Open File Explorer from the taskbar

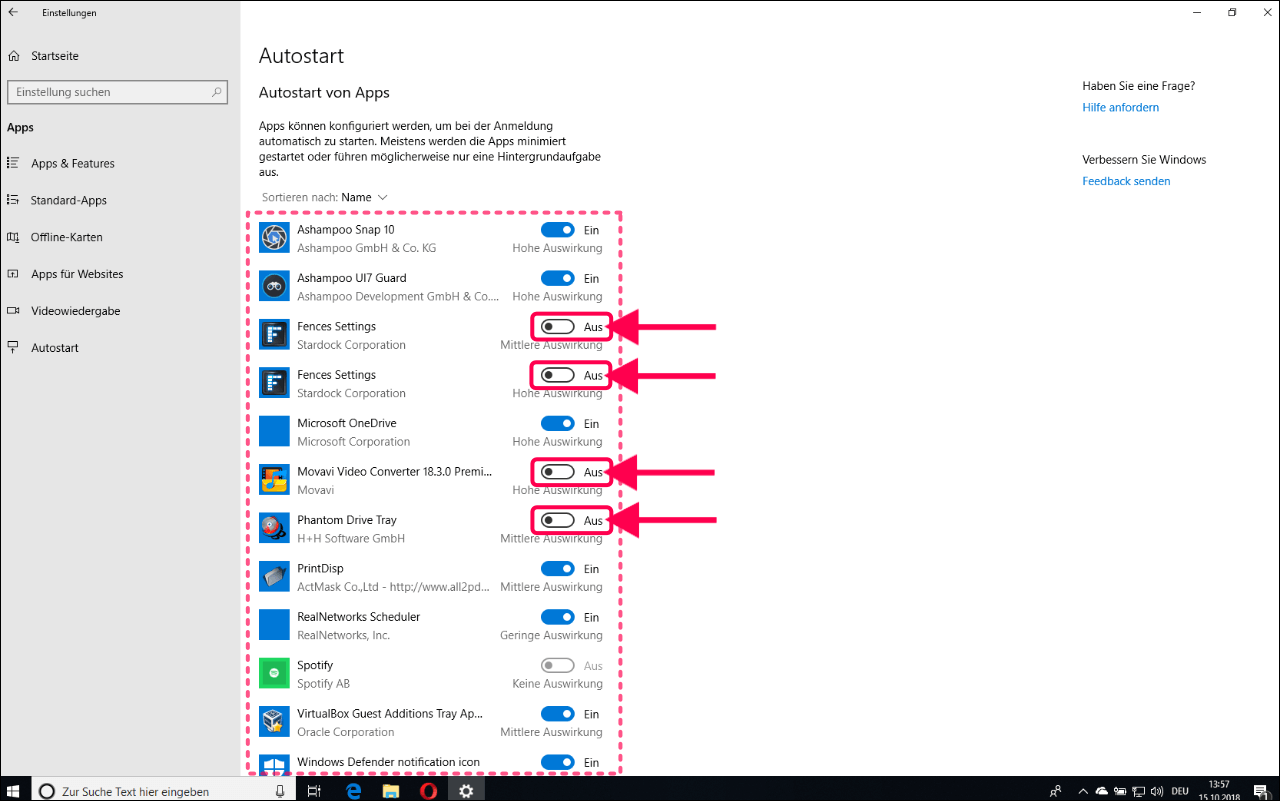(x=390, y=791)
